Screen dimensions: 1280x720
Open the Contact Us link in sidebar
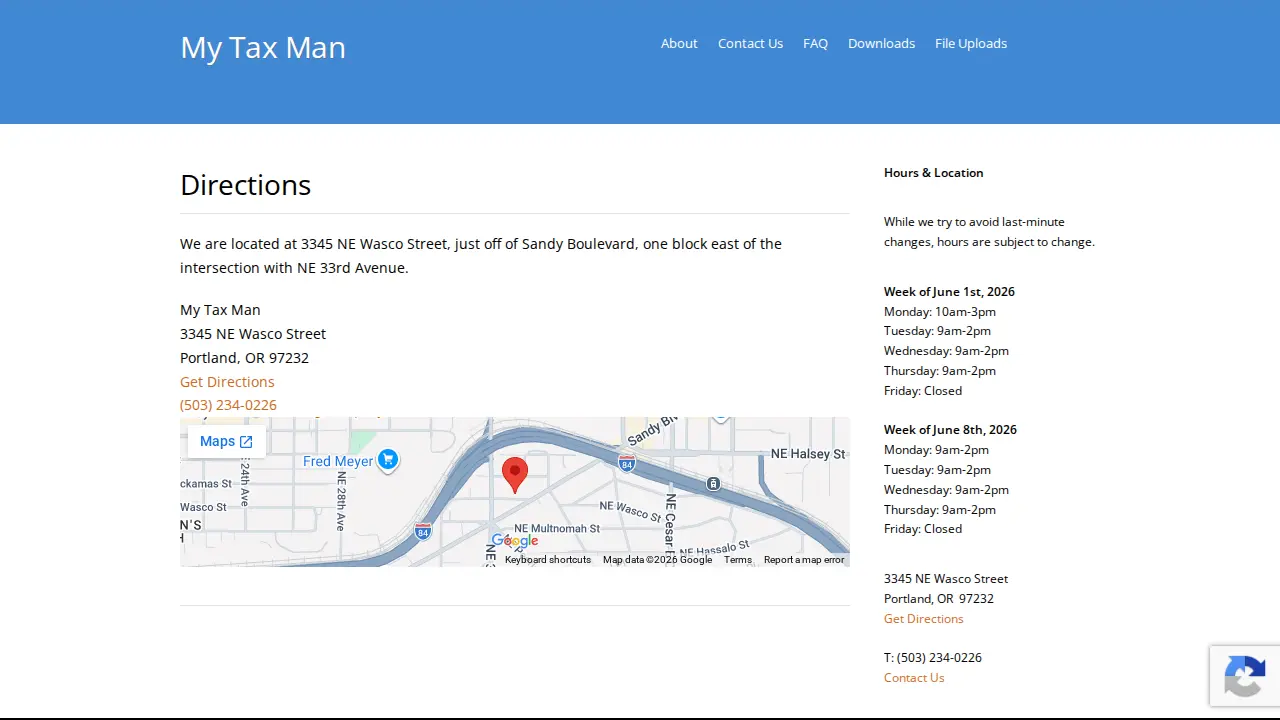[x=914, y=677]
